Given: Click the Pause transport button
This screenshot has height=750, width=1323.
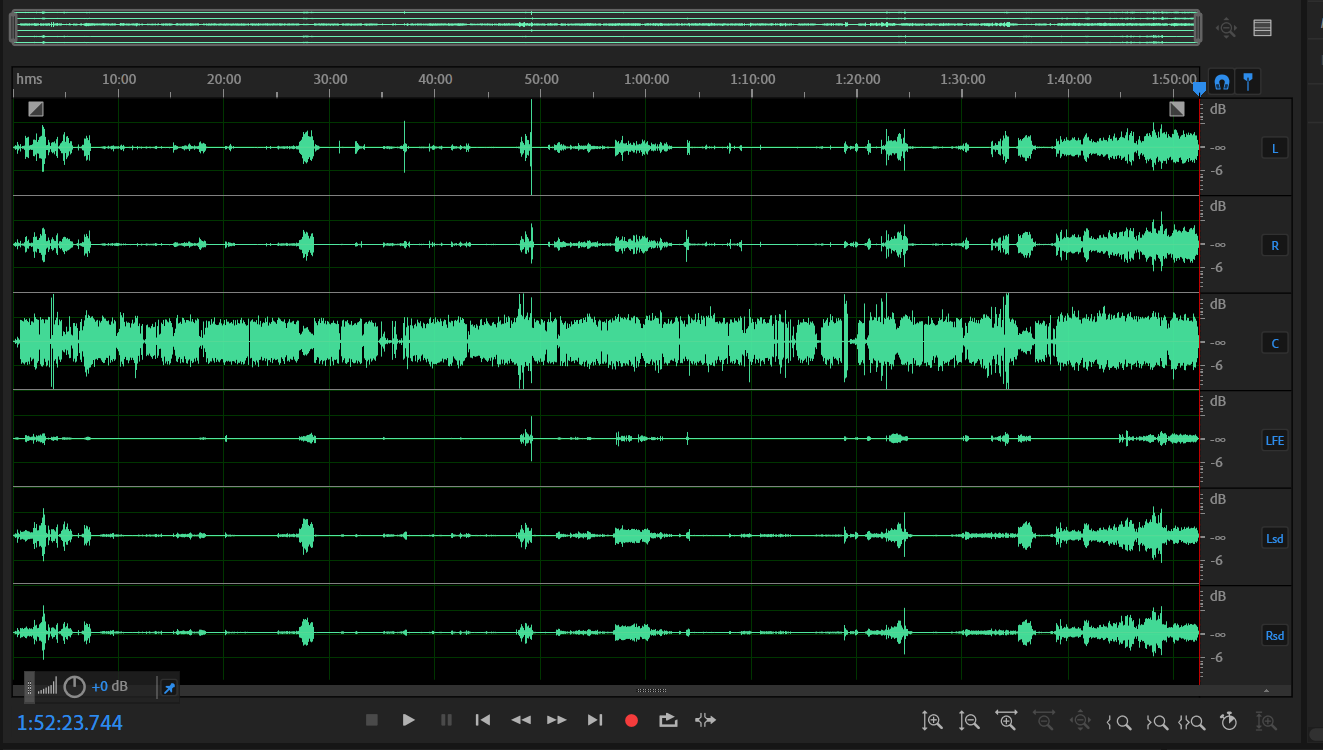Looking at the screenshot, I should click(x=446, y=720).
